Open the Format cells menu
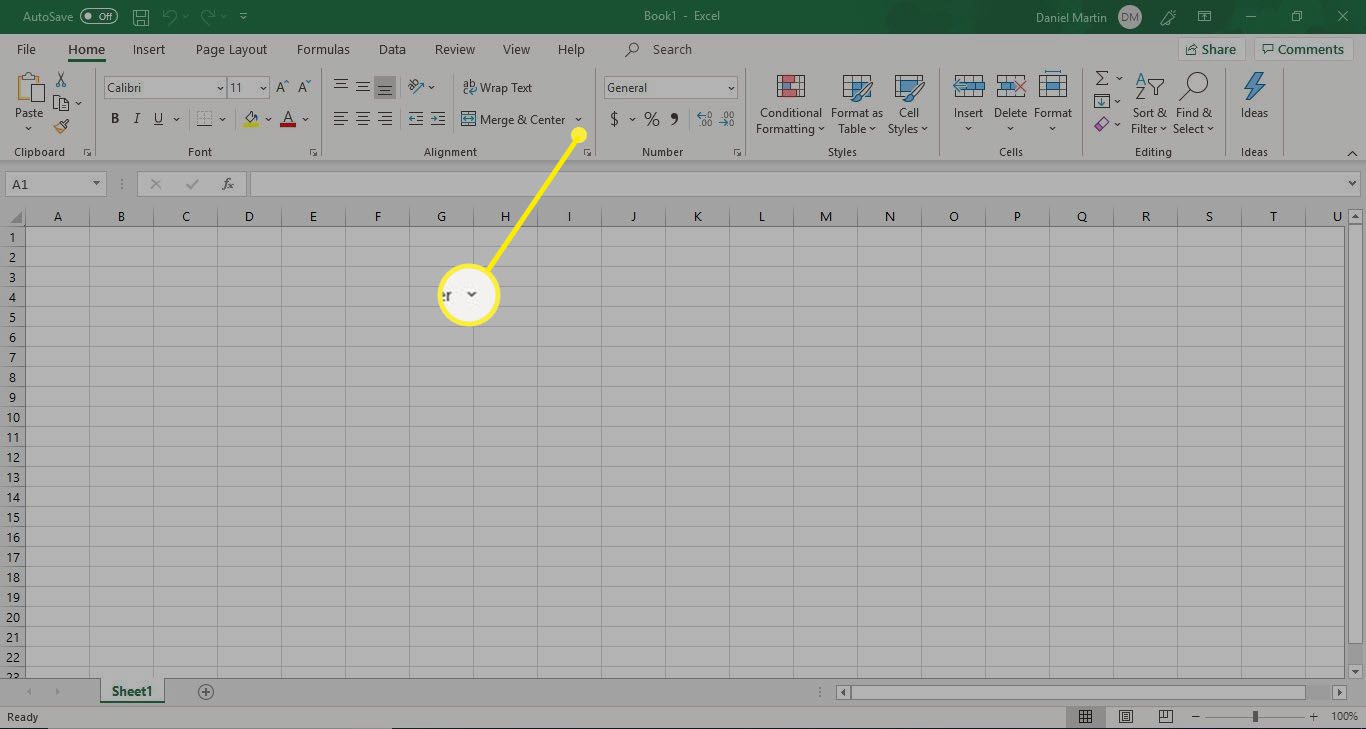The image size is (1366, 729). point(1053,103)
